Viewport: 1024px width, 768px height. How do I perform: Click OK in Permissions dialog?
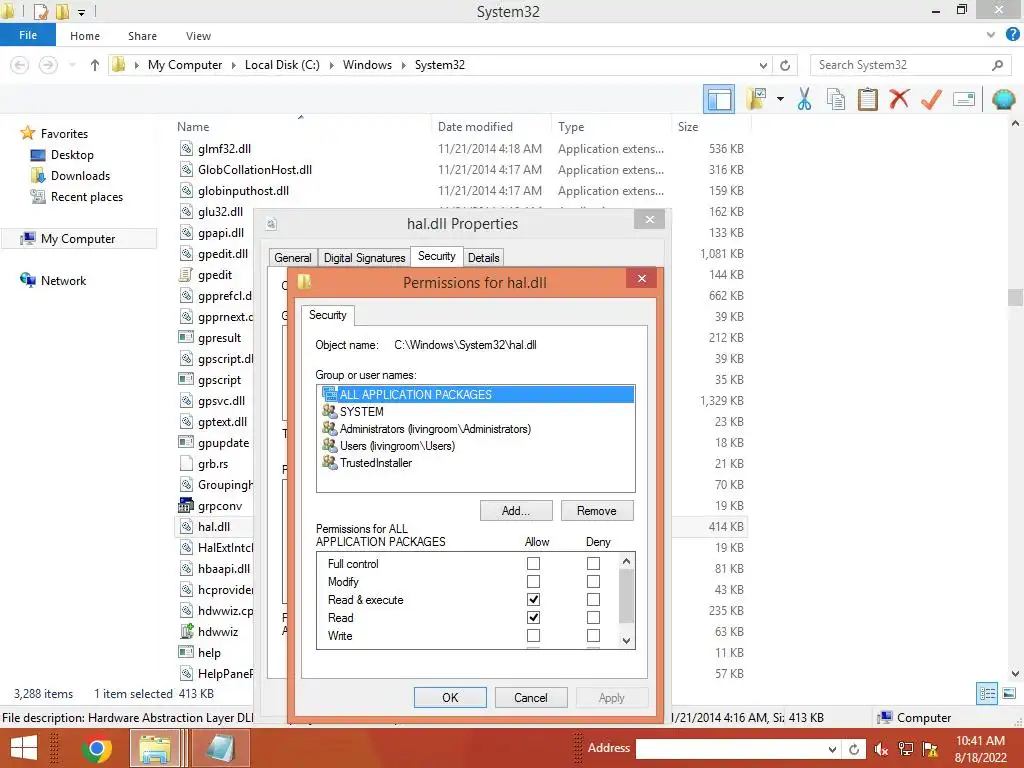[x=450, y=697]
